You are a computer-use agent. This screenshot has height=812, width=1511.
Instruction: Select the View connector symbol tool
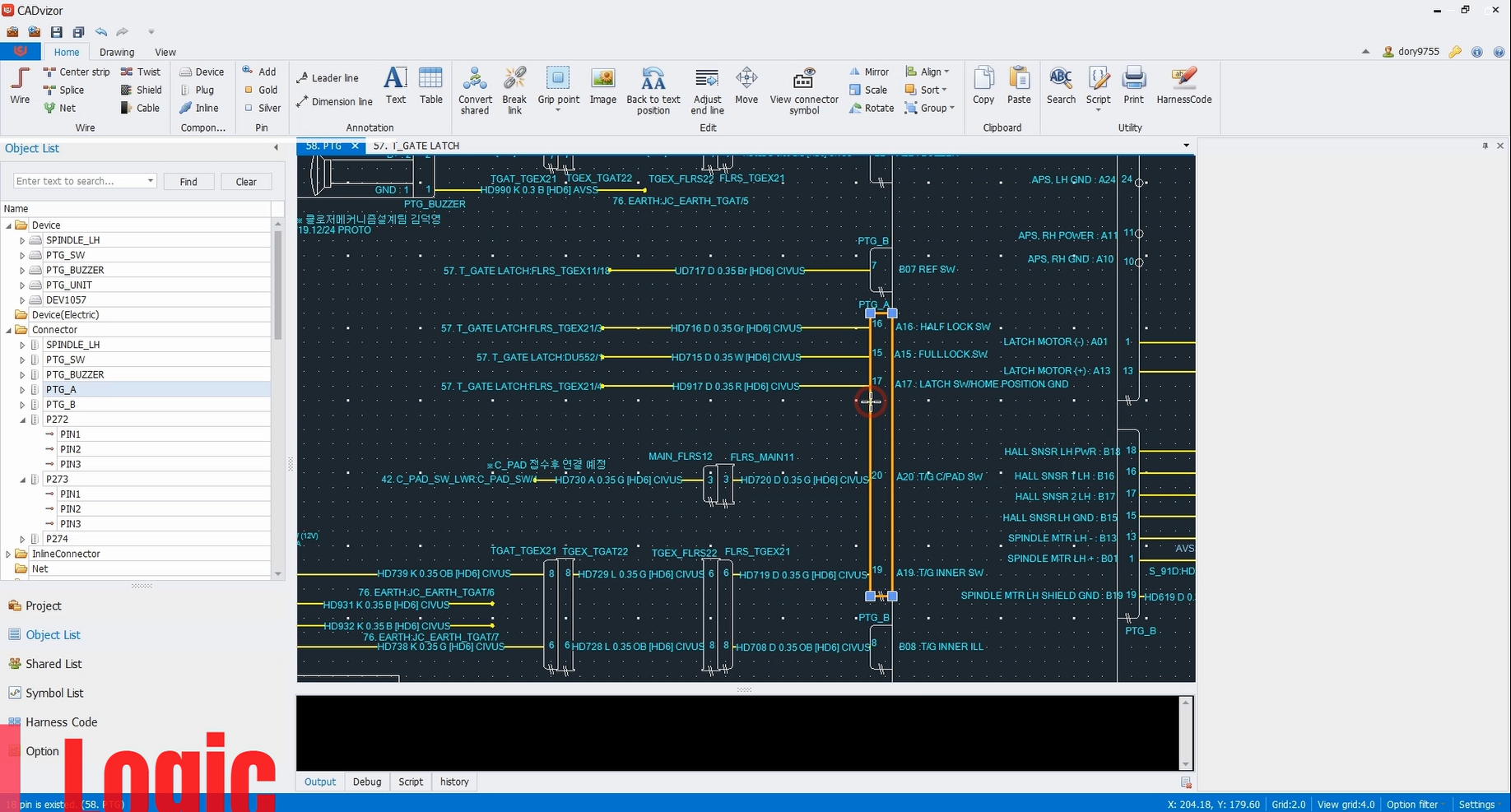click(x=804, y=90)
